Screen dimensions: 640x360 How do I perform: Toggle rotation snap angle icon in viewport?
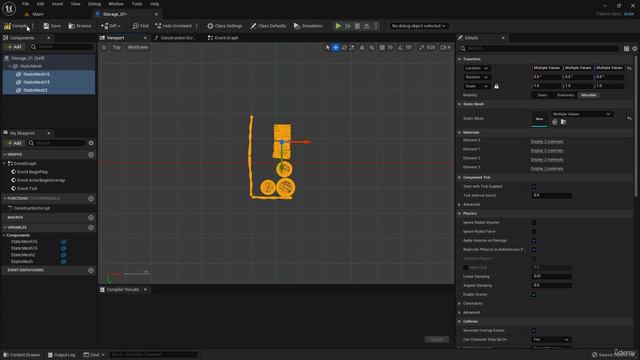pyautogui.click(x=400, y=47)
